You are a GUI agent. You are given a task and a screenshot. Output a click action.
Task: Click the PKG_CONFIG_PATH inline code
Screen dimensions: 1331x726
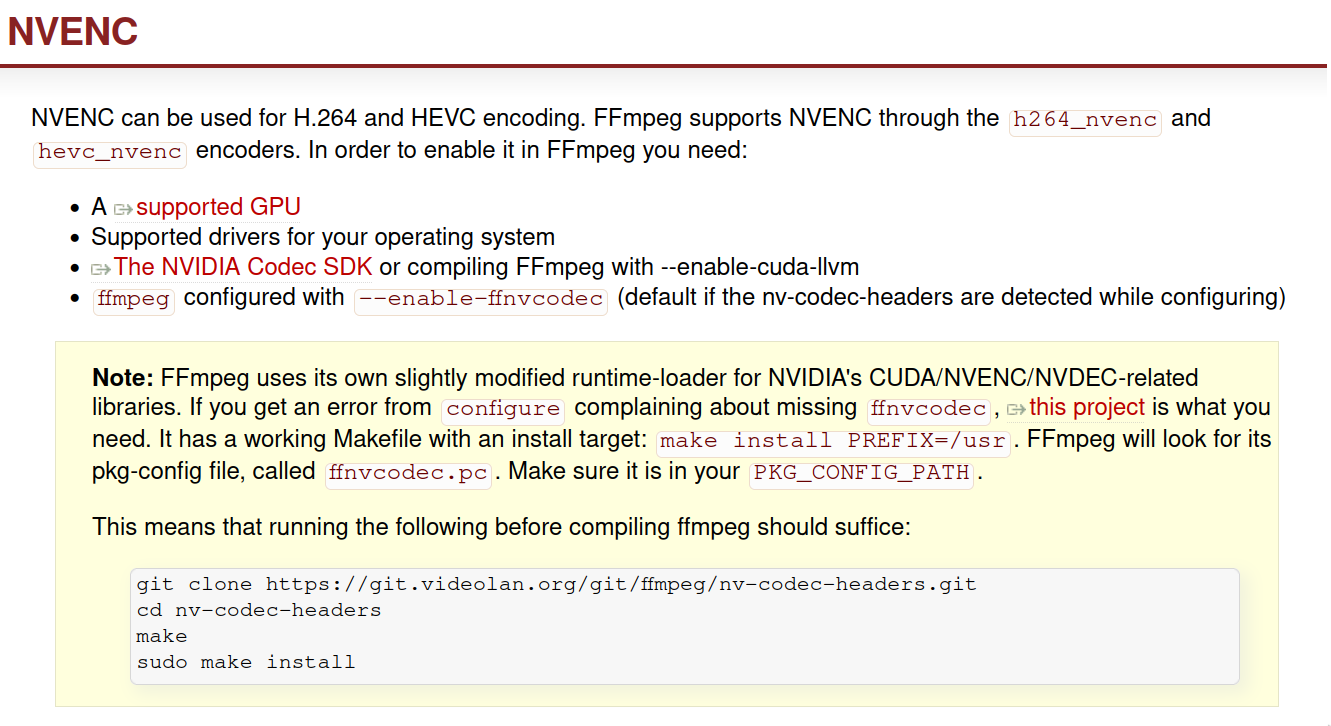(861, 473)
